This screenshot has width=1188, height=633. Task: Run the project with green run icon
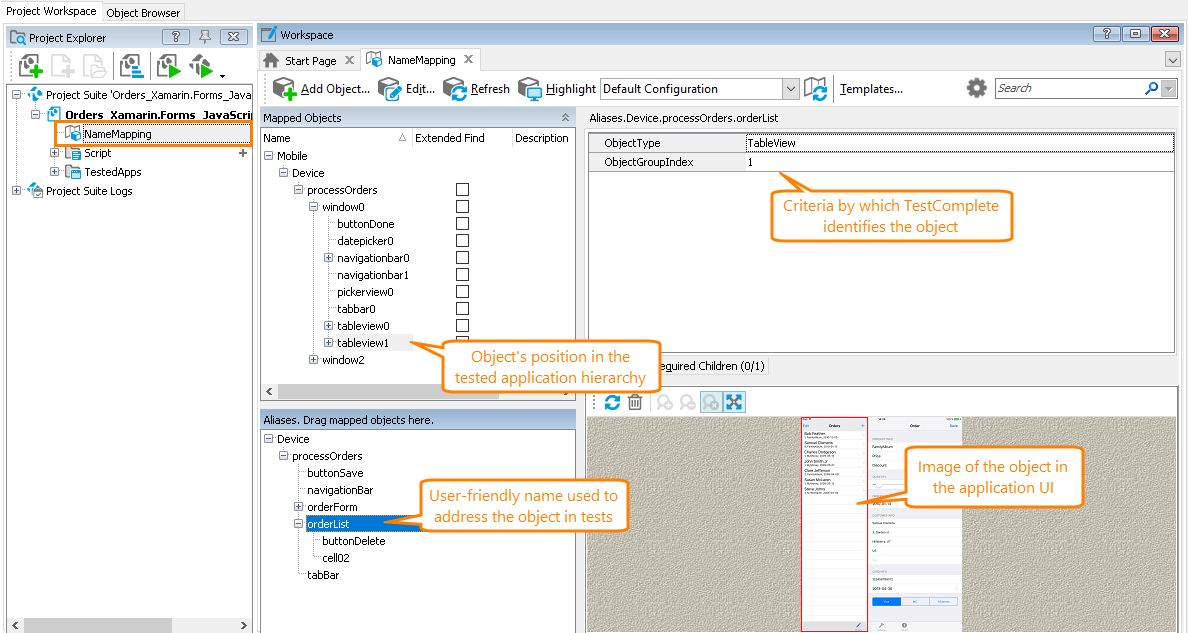point(169,66)
